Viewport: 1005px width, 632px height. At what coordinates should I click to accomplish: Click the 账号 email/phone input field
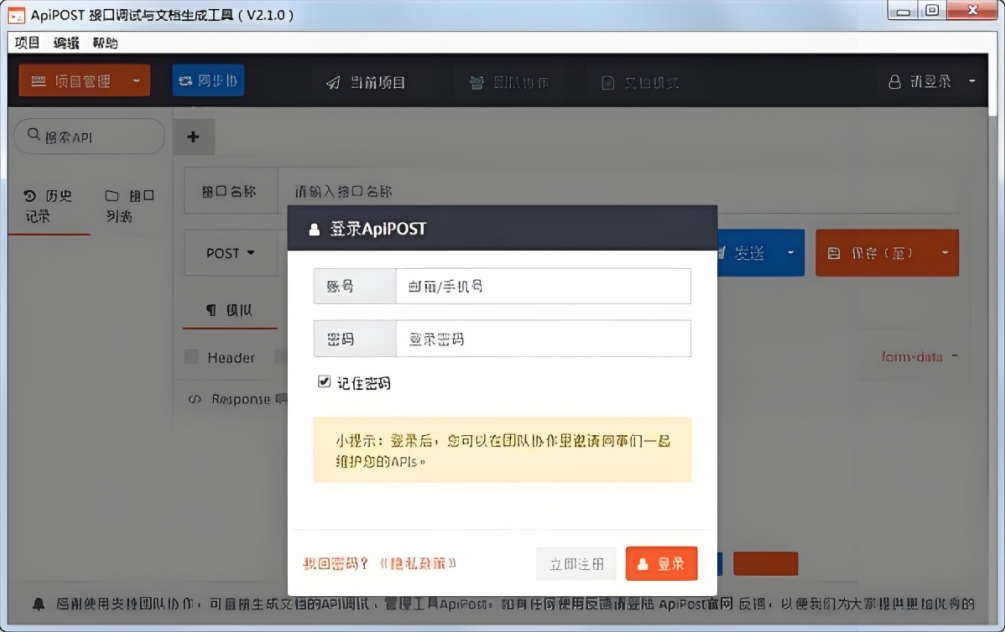[x=542, y=286]
